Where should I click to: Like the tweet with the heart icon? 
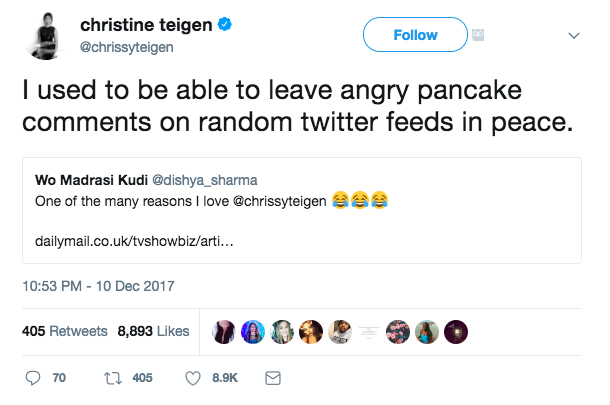tap(195, 379)
